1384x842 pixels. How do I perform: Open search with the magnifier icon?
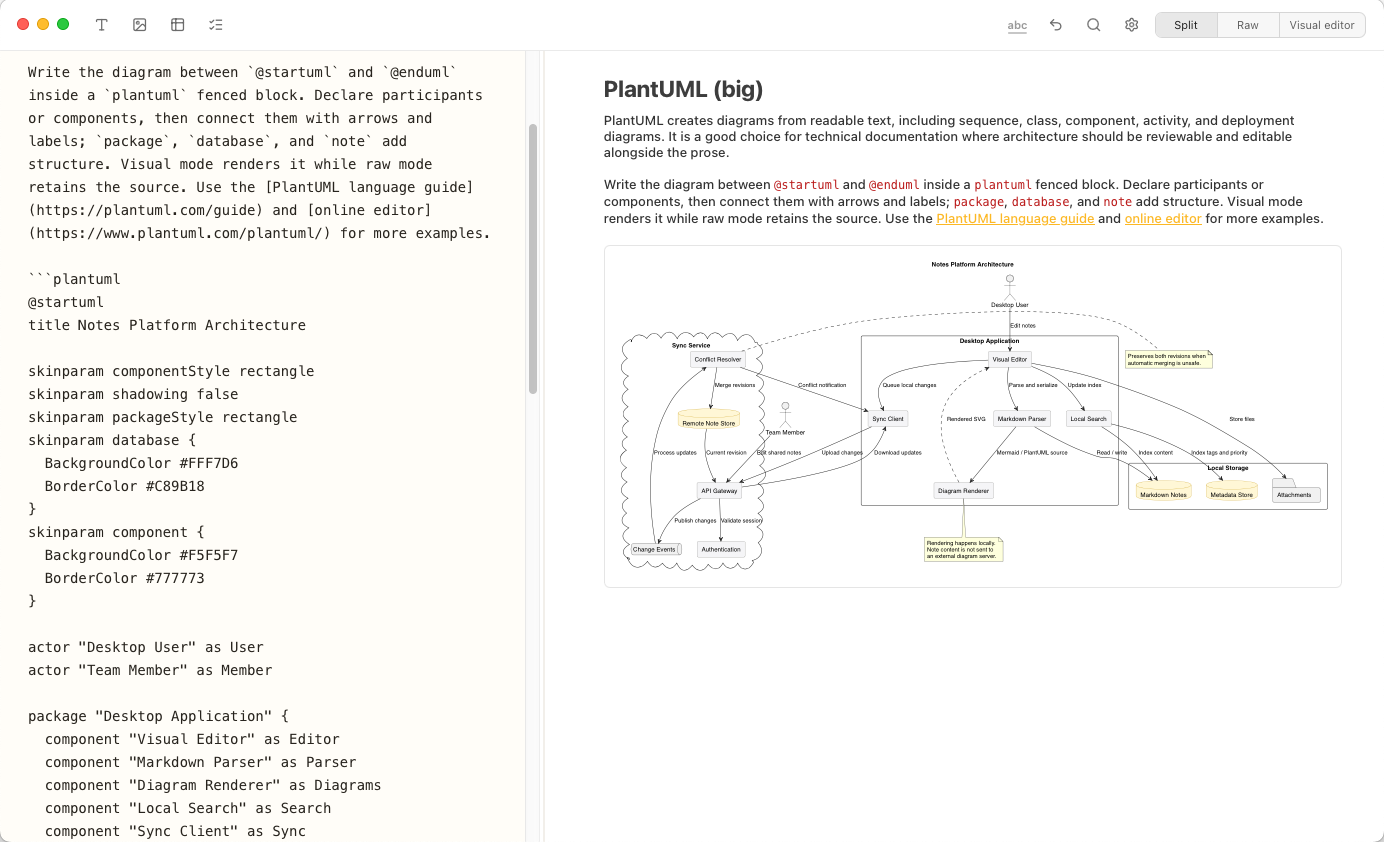pos(1094,25)
